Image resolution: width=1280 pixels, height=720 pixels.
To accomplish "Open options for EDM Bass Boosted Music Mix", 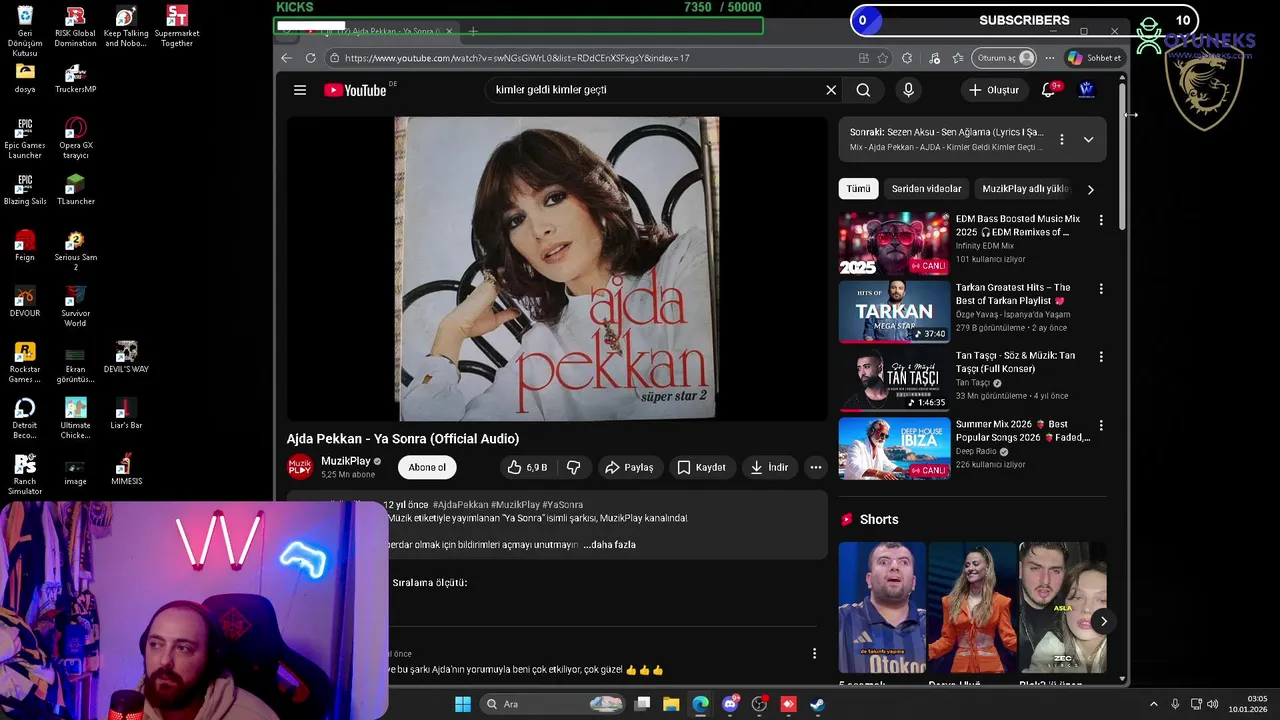I will (1101, 220).
